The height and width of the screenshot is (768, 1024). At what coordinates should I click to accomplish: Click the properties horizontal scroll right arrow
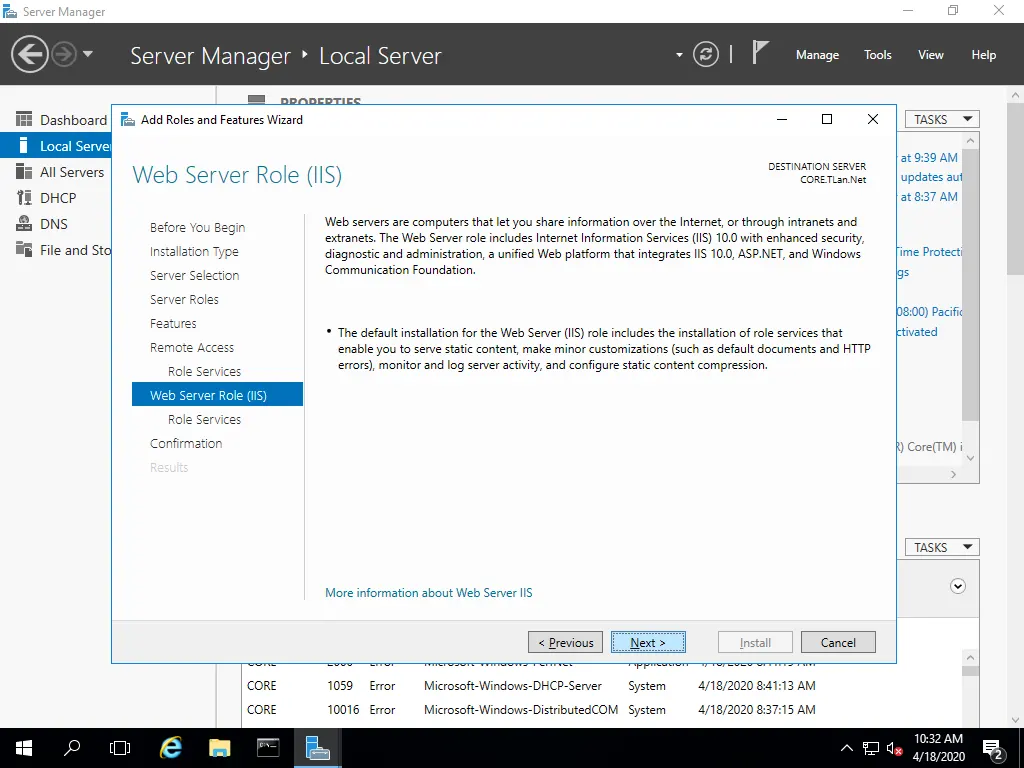953,475
